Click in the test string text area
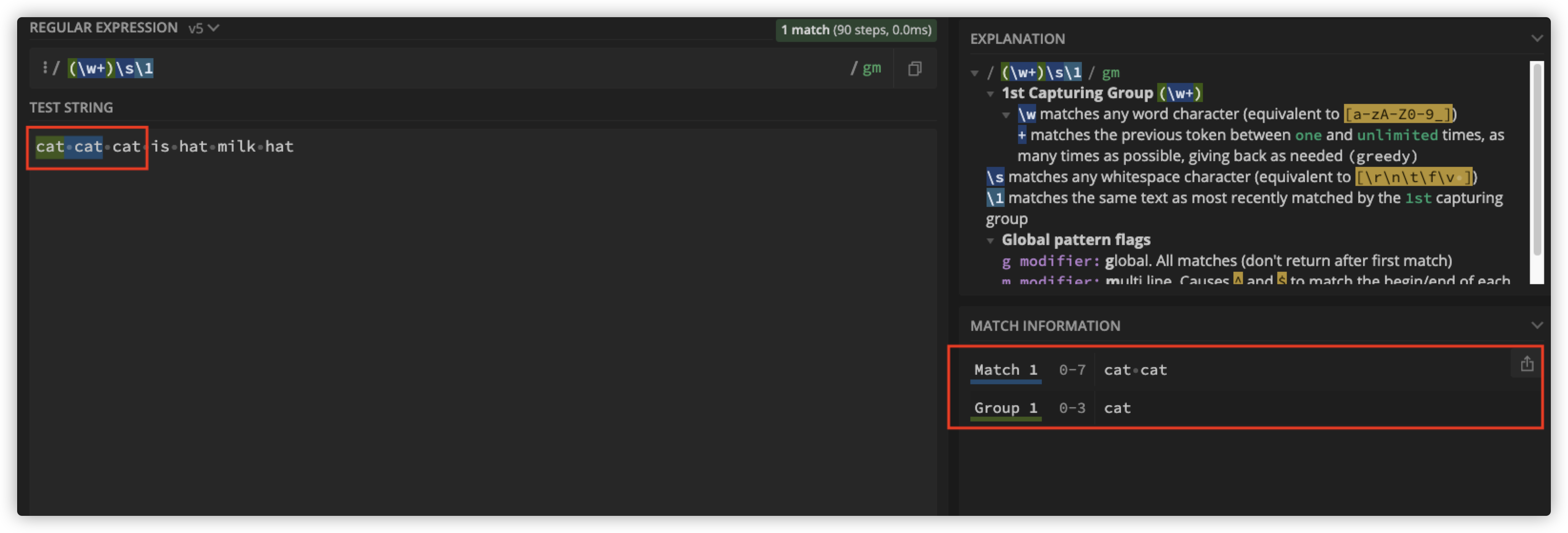 [x=481, y=305]
